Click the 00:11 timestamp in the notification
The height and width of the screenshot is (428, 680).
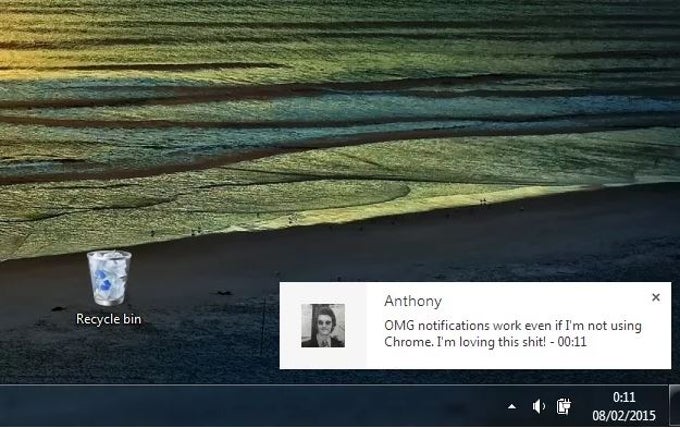(572, 342)
